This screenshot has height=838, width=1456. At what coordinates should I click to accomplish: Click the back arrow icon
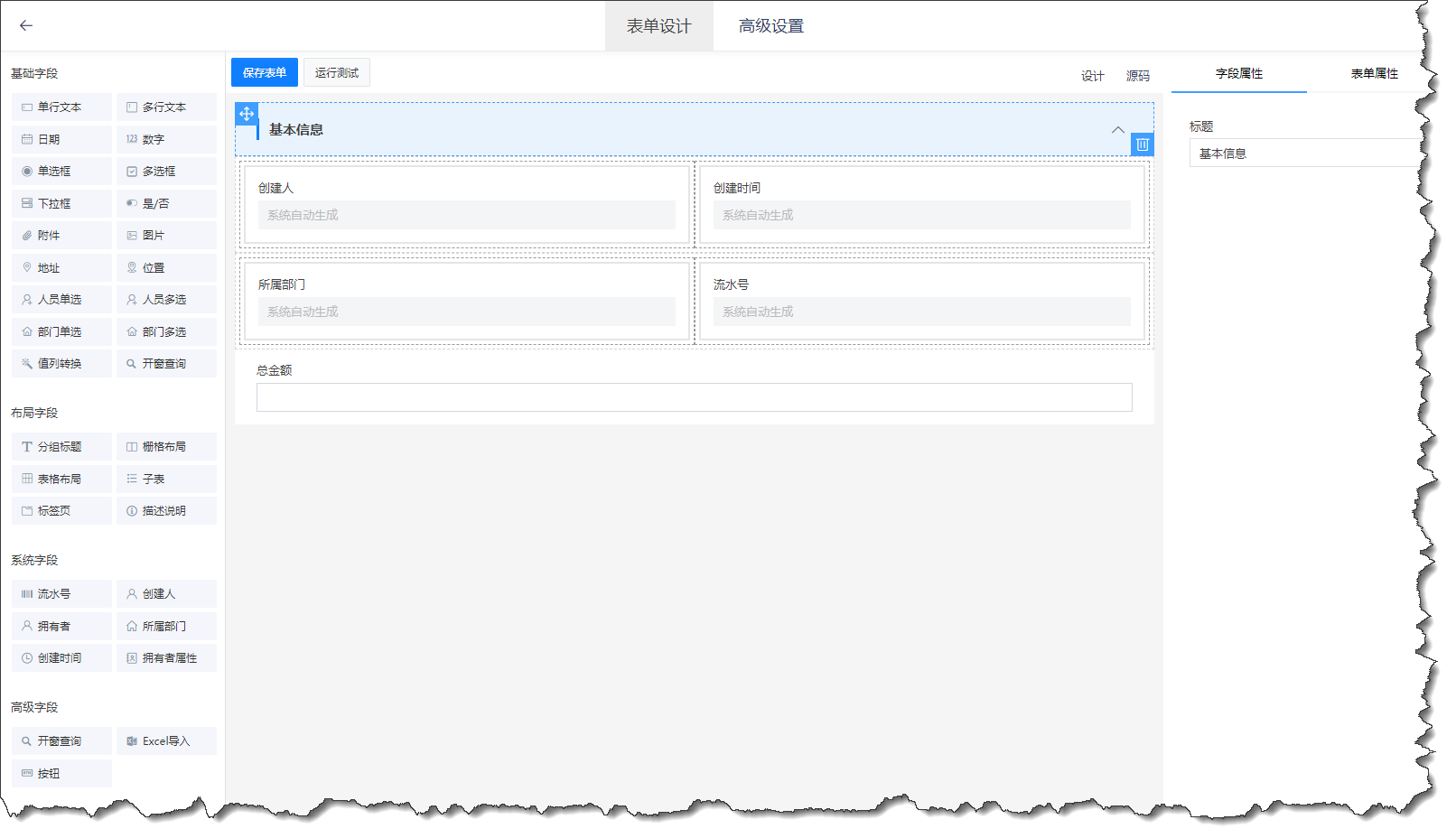pos(26,25)
